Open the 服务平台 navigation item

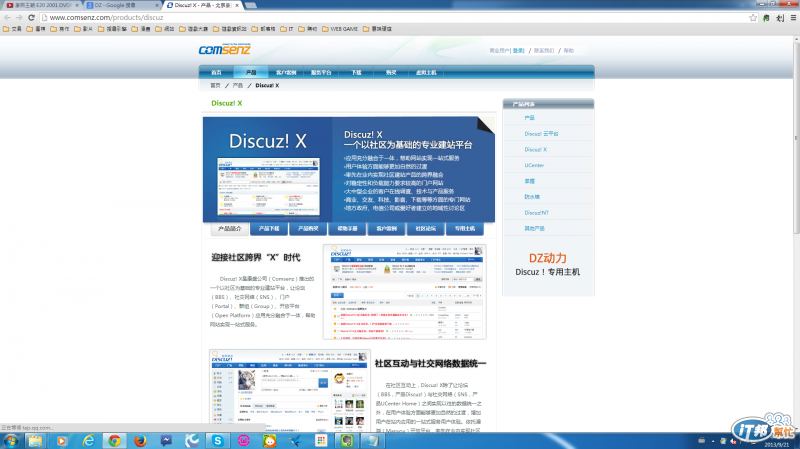coord(321,72)
